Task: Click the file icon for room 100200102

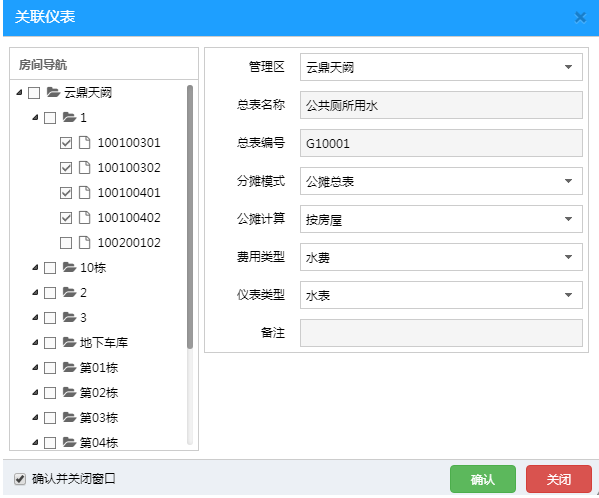Action: pos(84,243)
